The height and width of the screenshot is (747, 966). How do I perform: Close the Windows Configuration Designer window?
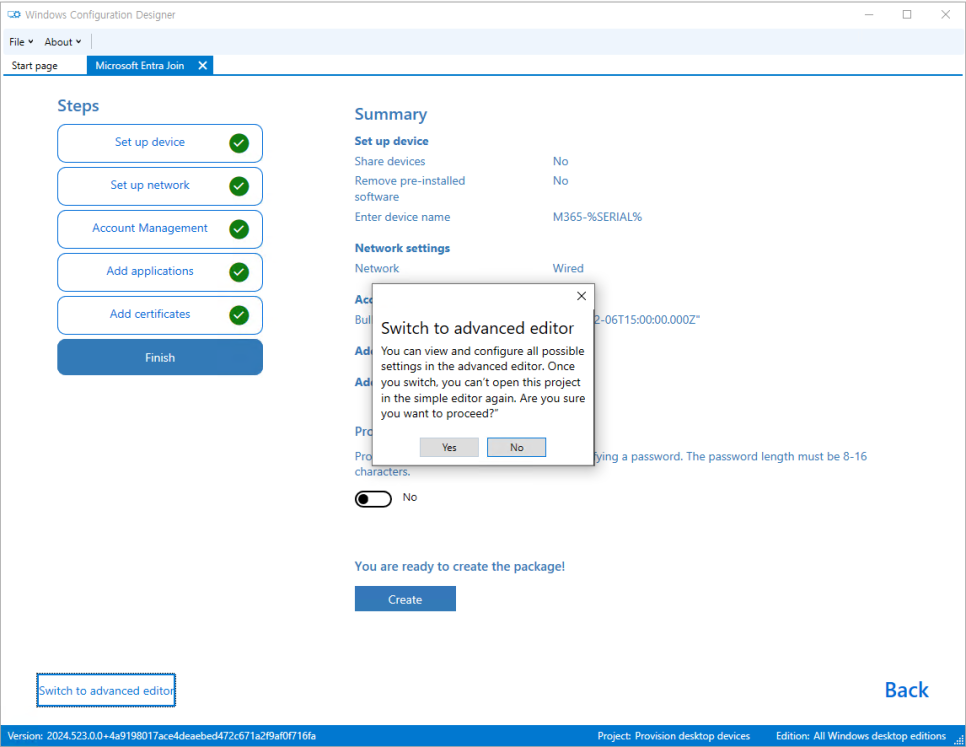coord(946,14)
